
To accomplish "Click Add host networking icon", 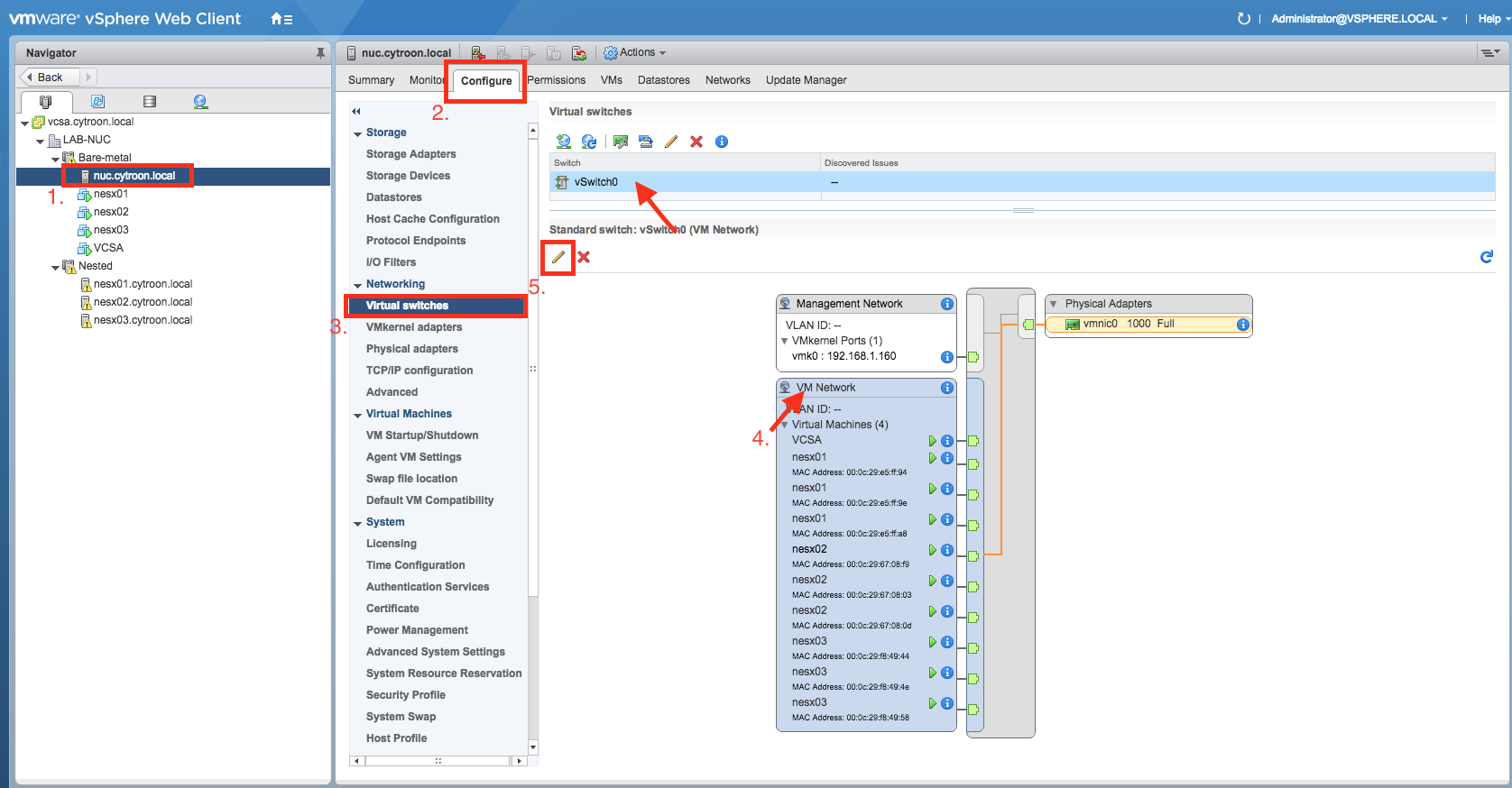I will click(x=564, y=142).
